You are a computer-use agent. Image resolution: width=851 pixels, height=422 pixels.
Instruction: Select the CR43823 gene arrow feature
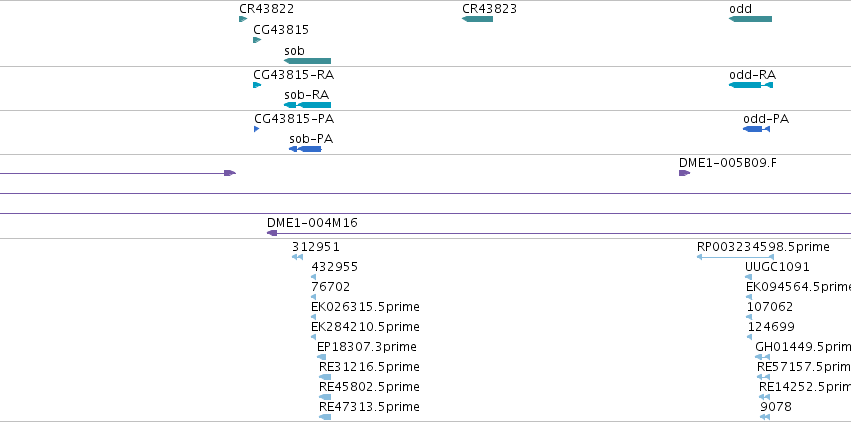click(x=478, y=19)
